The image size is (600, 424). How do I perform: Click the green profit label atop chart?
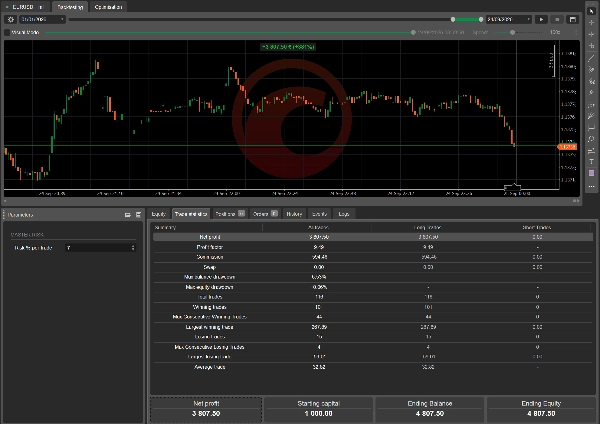(x=288, y=47)
